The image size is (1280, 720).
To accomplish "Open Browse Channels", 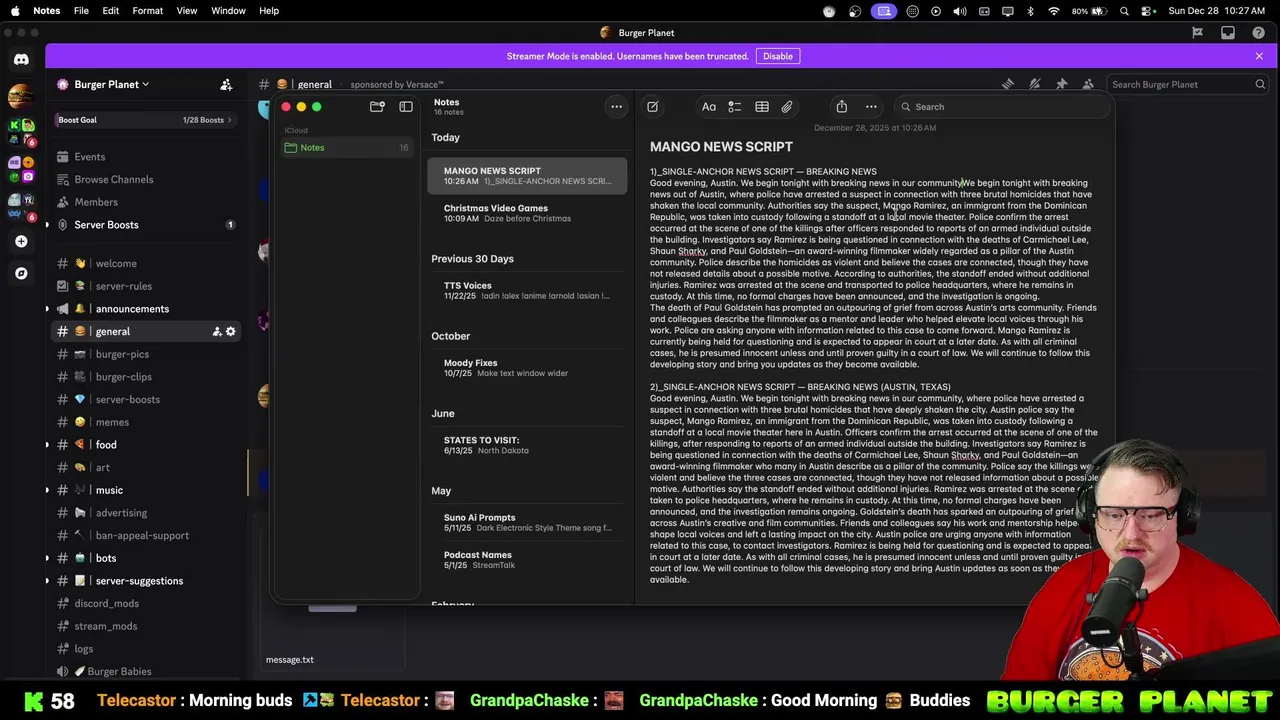I will coord(145,180).
